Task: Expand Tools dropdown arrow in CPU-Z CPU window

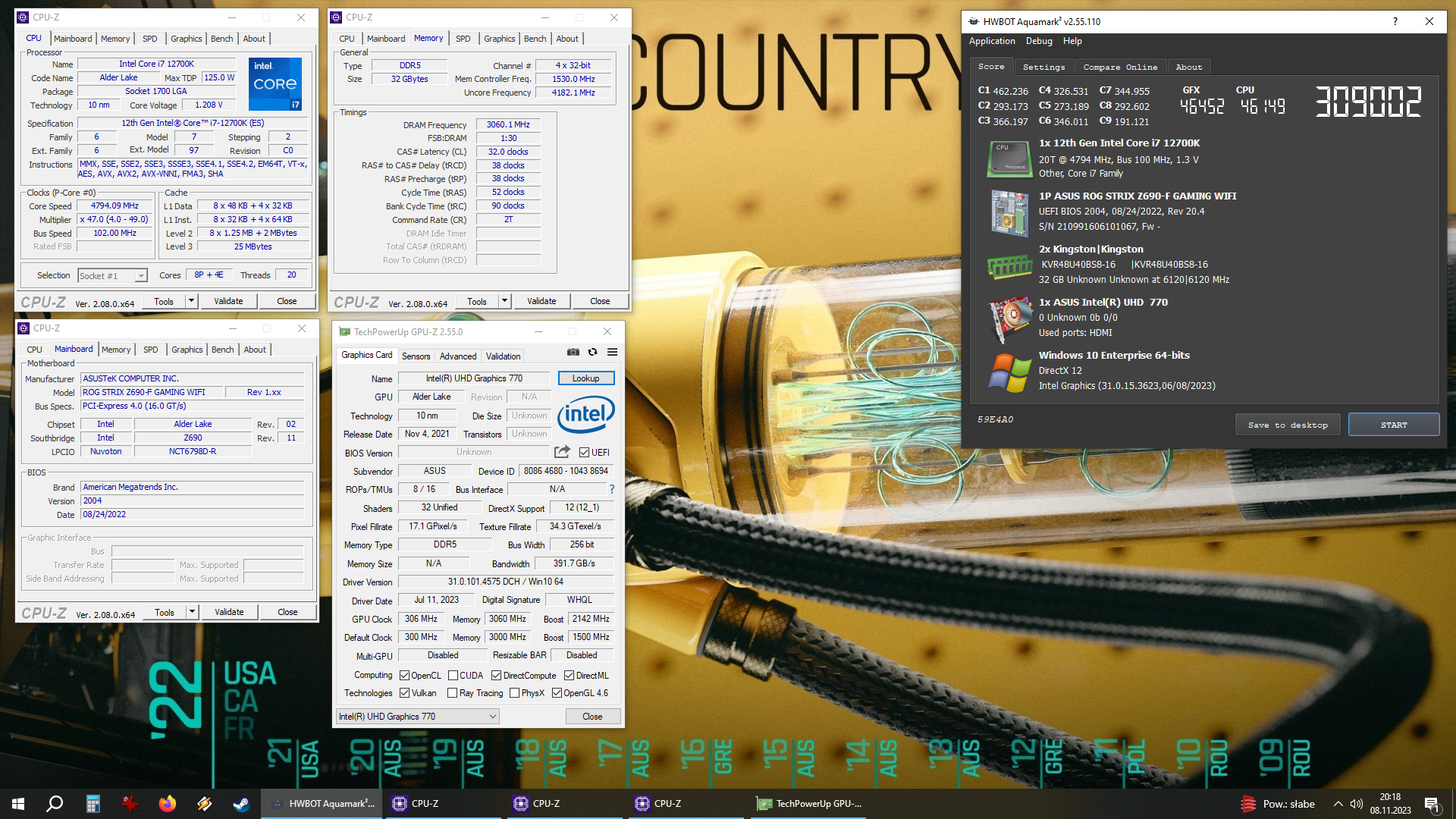Action: [191, 301]
